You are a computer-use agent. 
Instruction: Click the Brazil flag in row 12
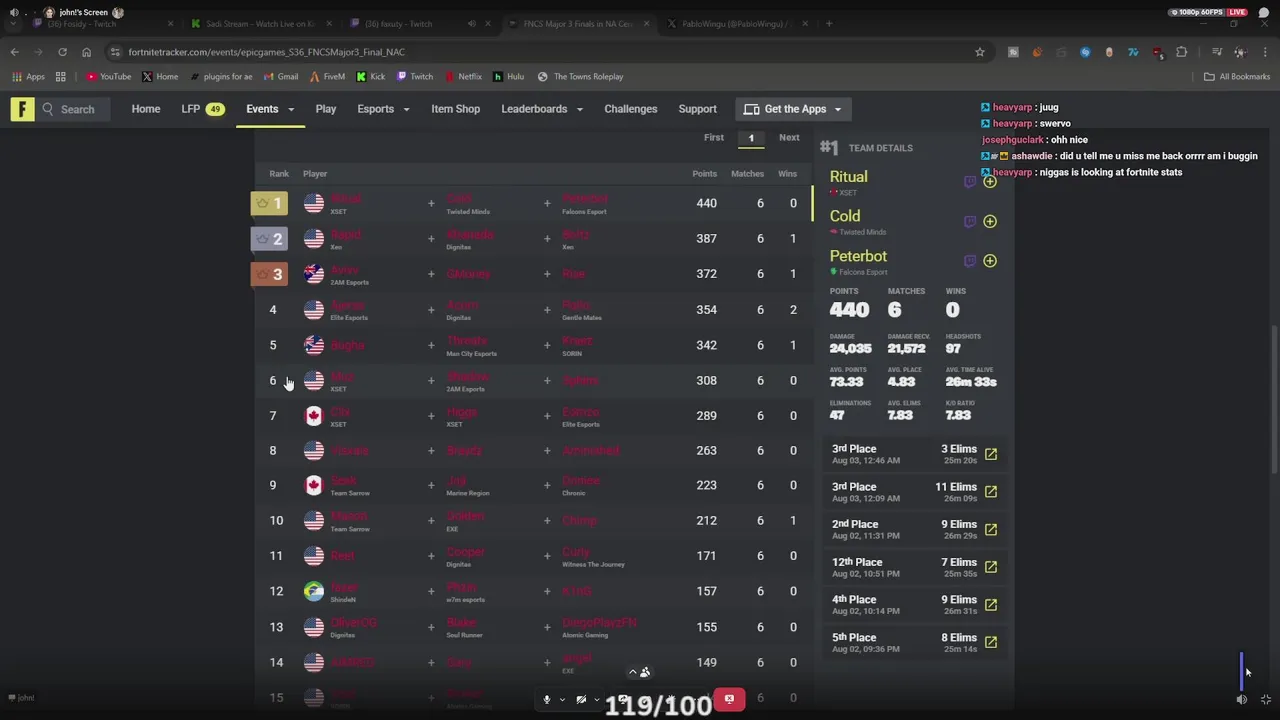[314, 591]
